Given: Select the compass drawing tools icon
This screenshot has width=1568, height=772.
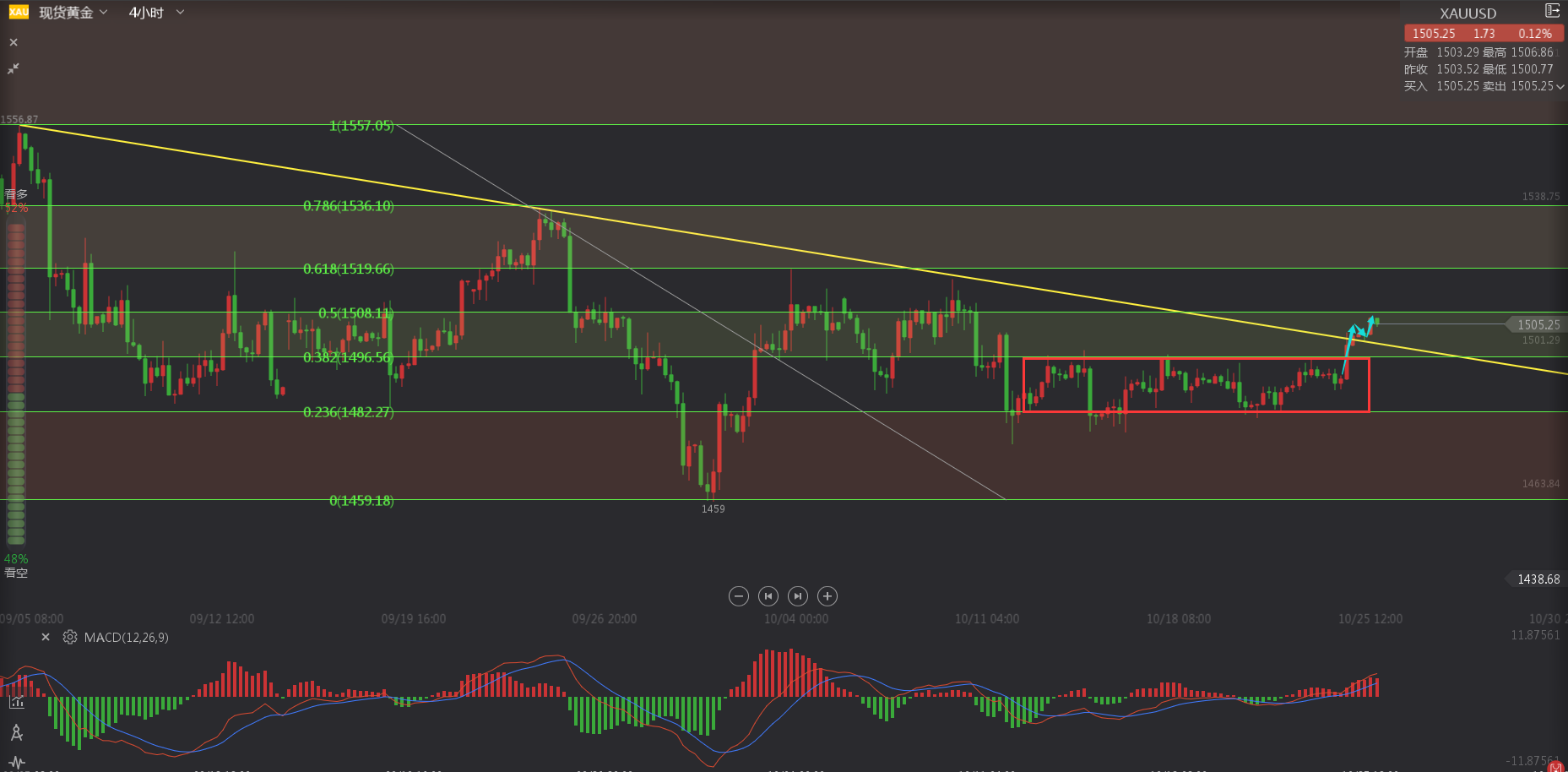Looking at the screenshot, I should tap(16, 733).
